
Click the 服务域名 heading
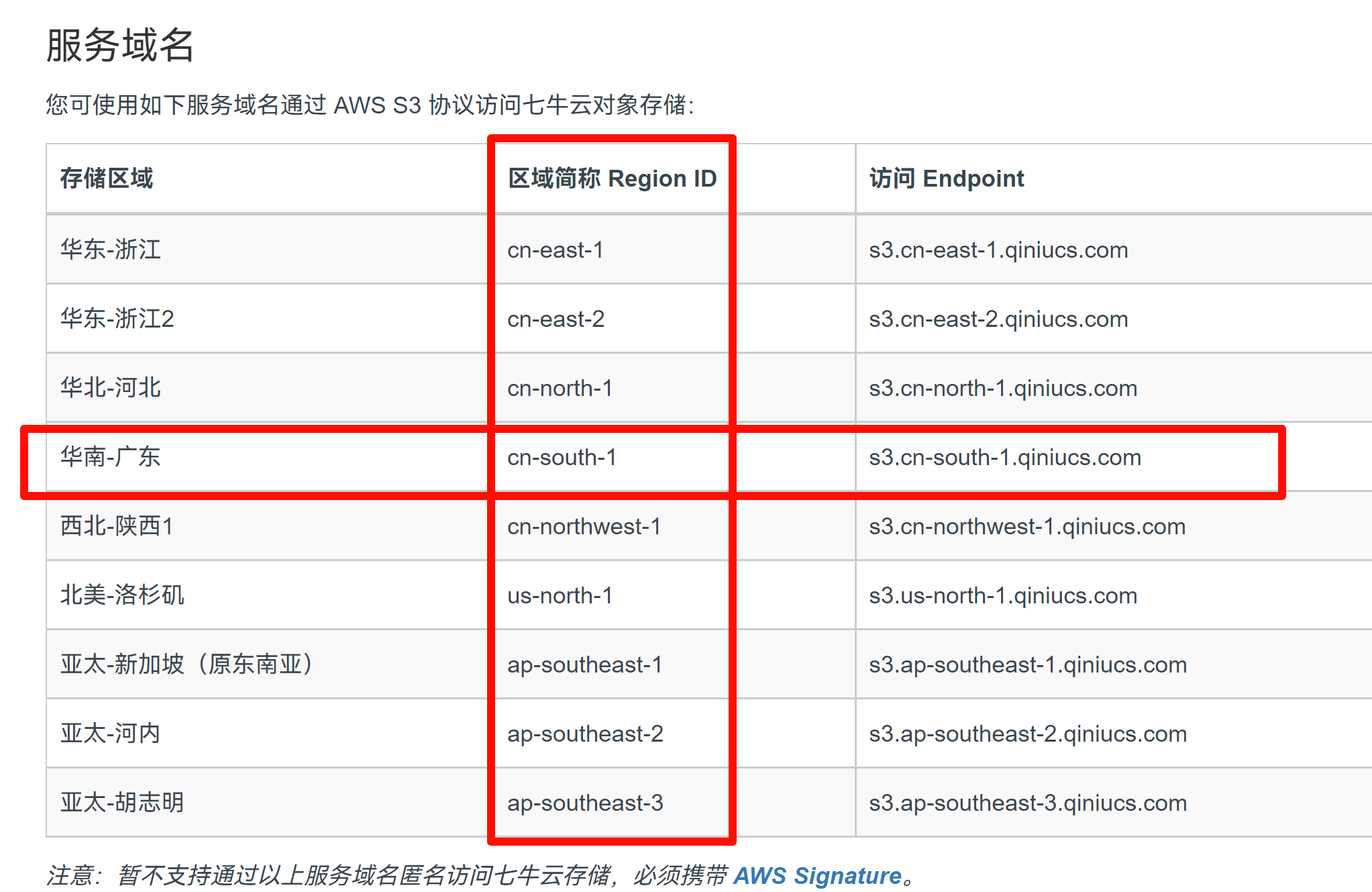pyautogui.click(x=120, y=45)
